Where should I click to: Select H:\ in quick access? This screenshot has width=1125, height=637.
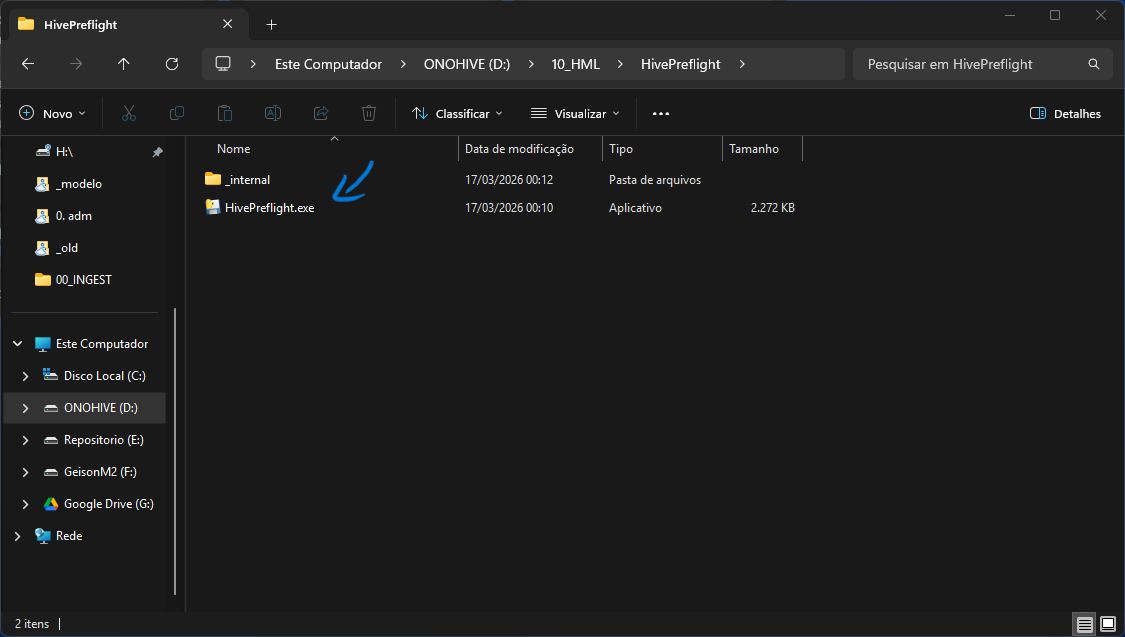tap(65, 152)
